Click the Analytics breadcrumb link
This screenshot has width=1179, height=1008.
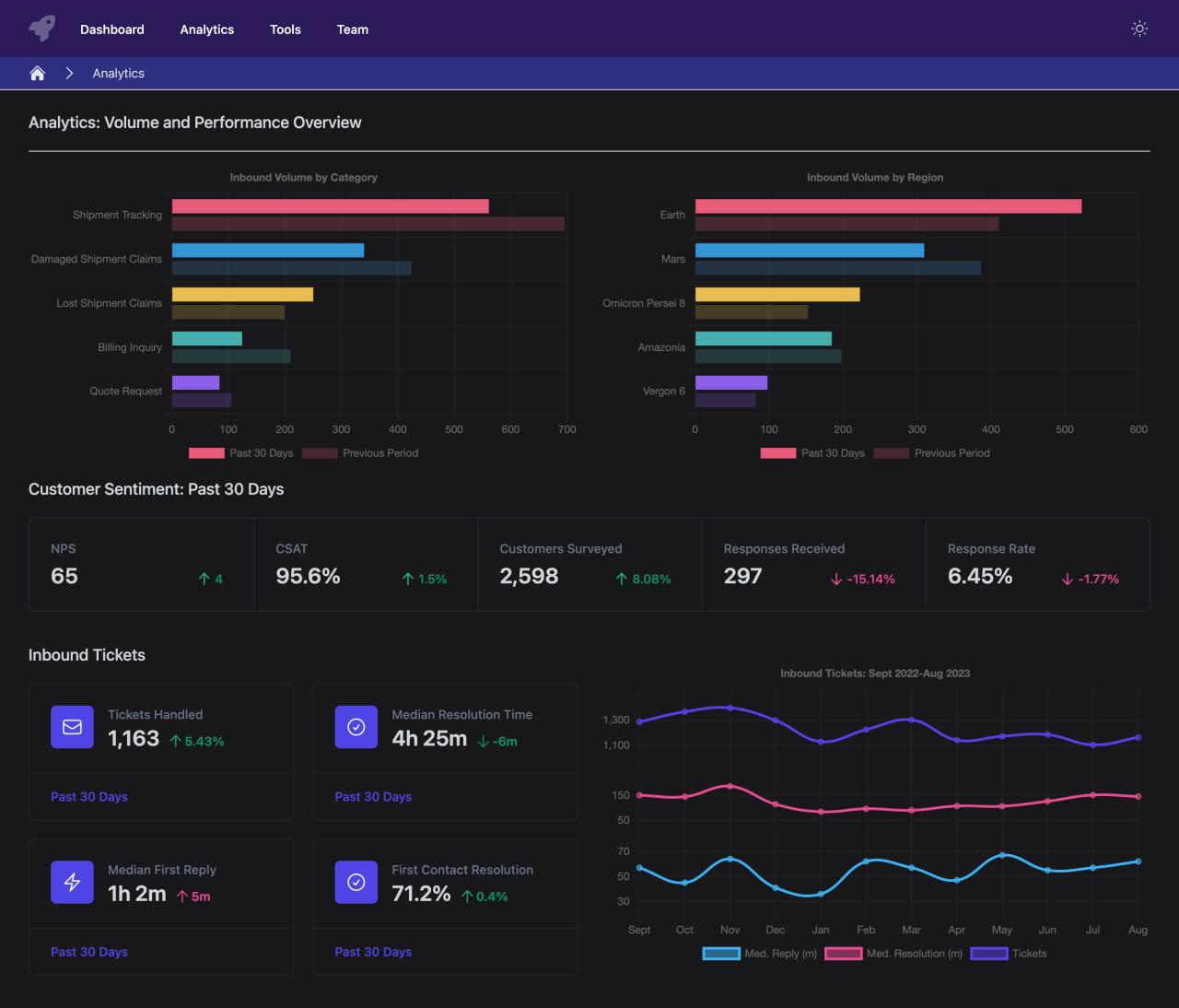[119, 73]
